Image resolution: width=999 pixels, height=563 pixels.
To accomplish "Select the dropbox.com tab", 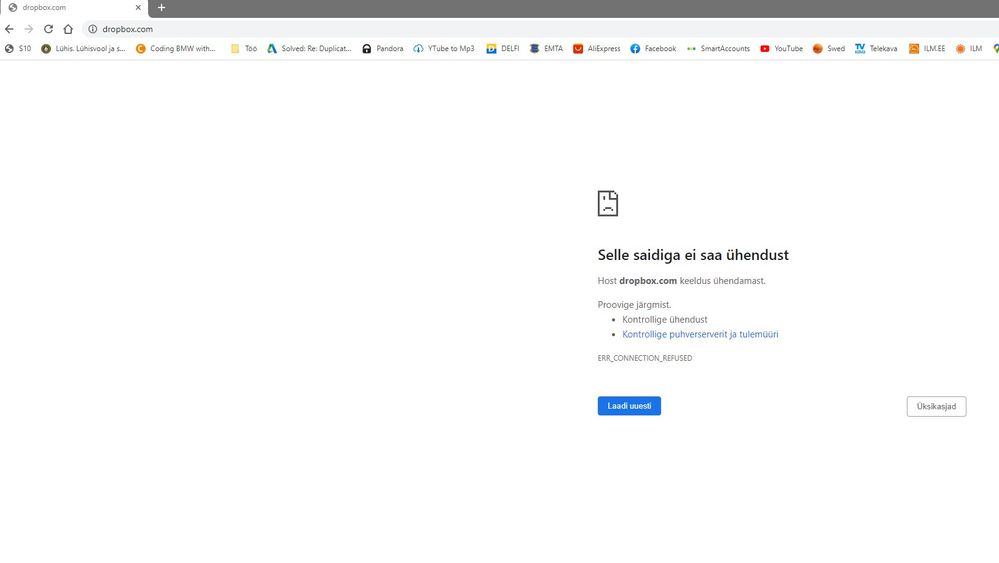I will click(74, 8).
